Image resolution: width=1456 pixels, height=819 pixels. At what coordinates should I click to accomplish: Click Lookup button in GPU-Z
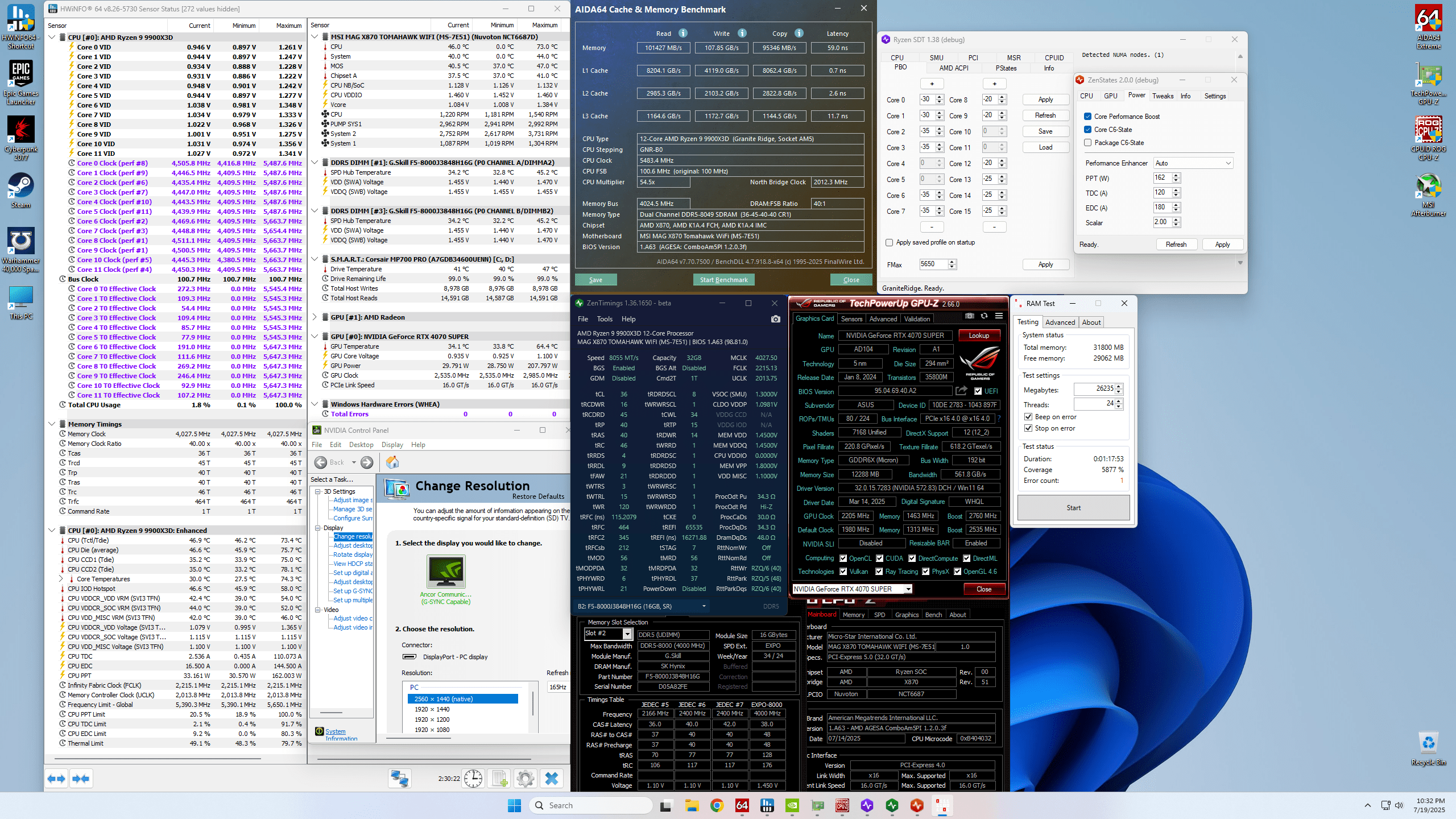pos(979,336)
